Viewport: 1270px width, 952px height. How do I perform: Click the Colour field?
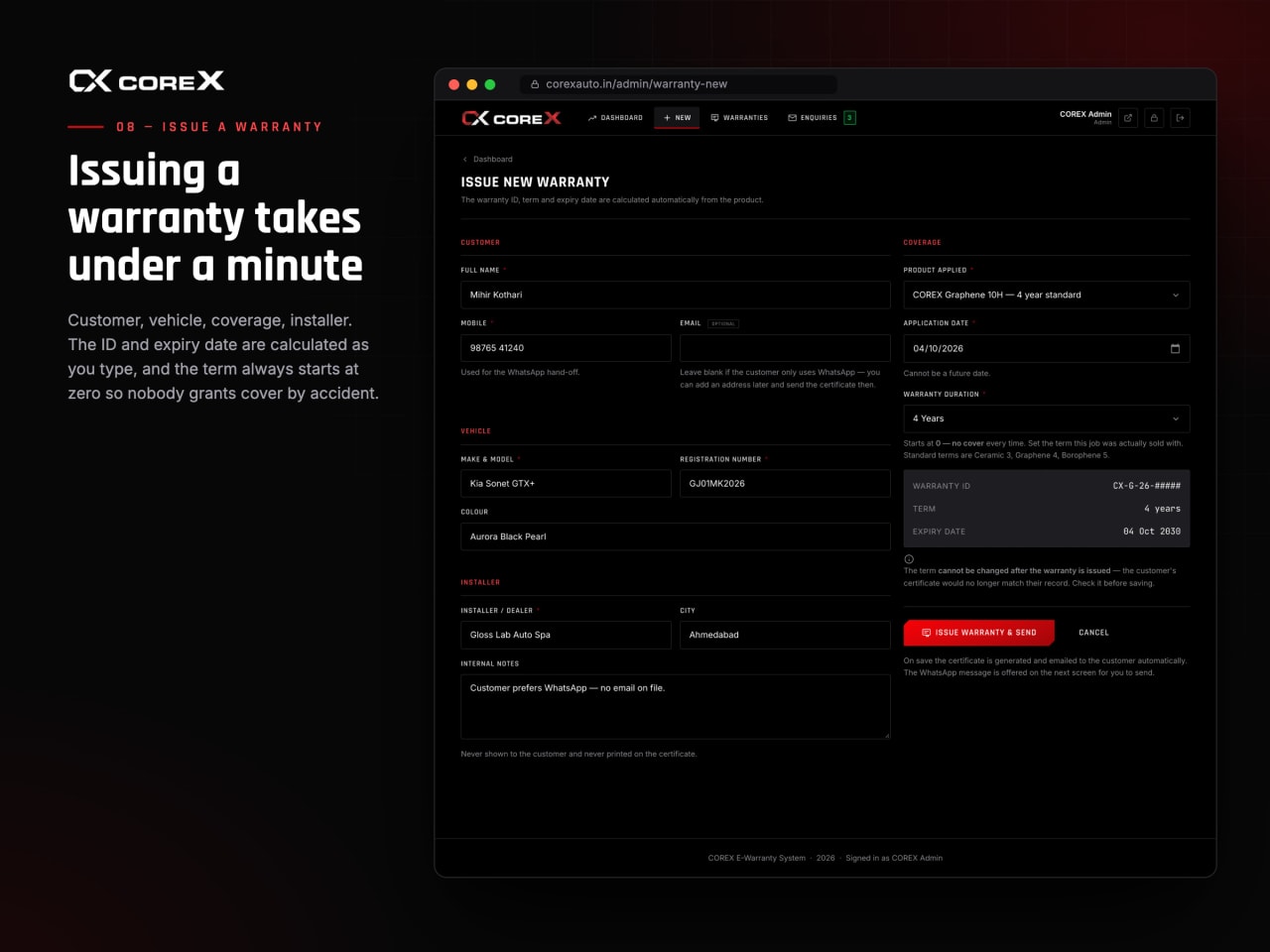point(676,536)
